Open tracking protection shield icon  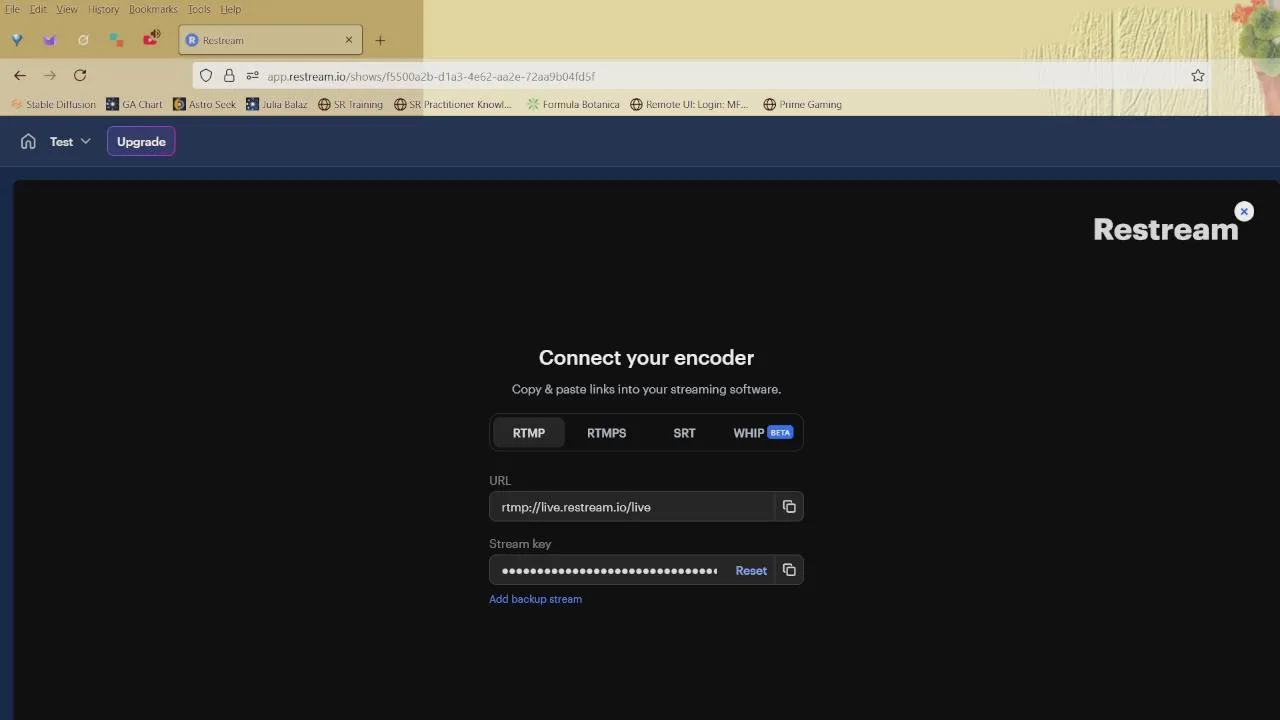[206, 76]
